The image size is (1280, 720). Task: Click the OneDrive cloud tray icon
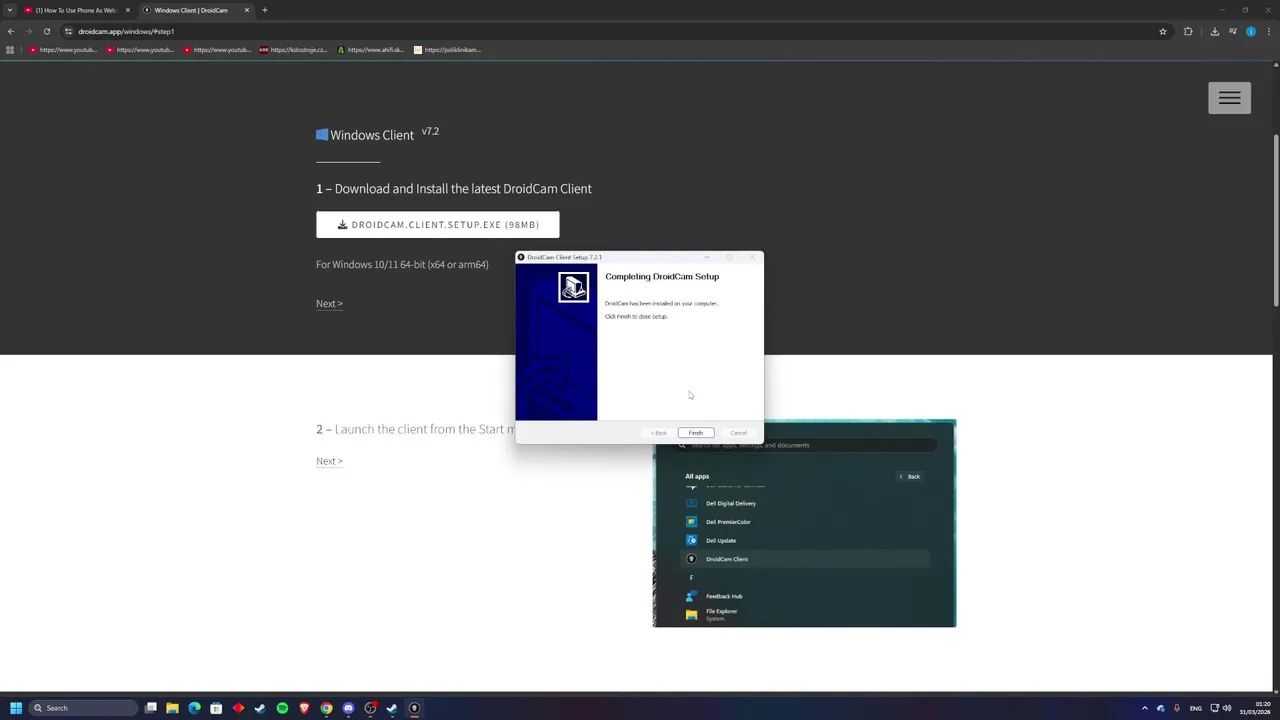pos(1161,708)
